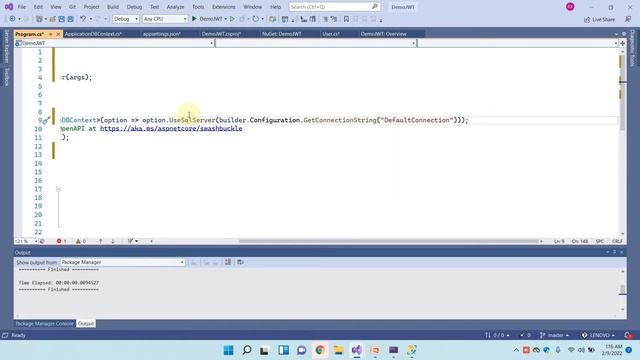Select the Output bottom tab
The image size is (640, 360).
[86, 324]
